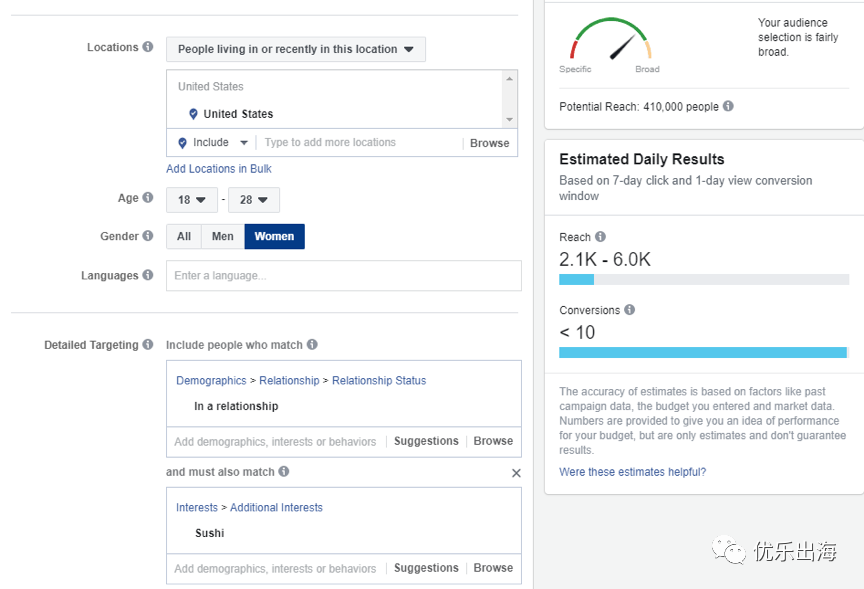Select All genders option
Viewport: 864px width, 589px height.
tap(184, 236)
